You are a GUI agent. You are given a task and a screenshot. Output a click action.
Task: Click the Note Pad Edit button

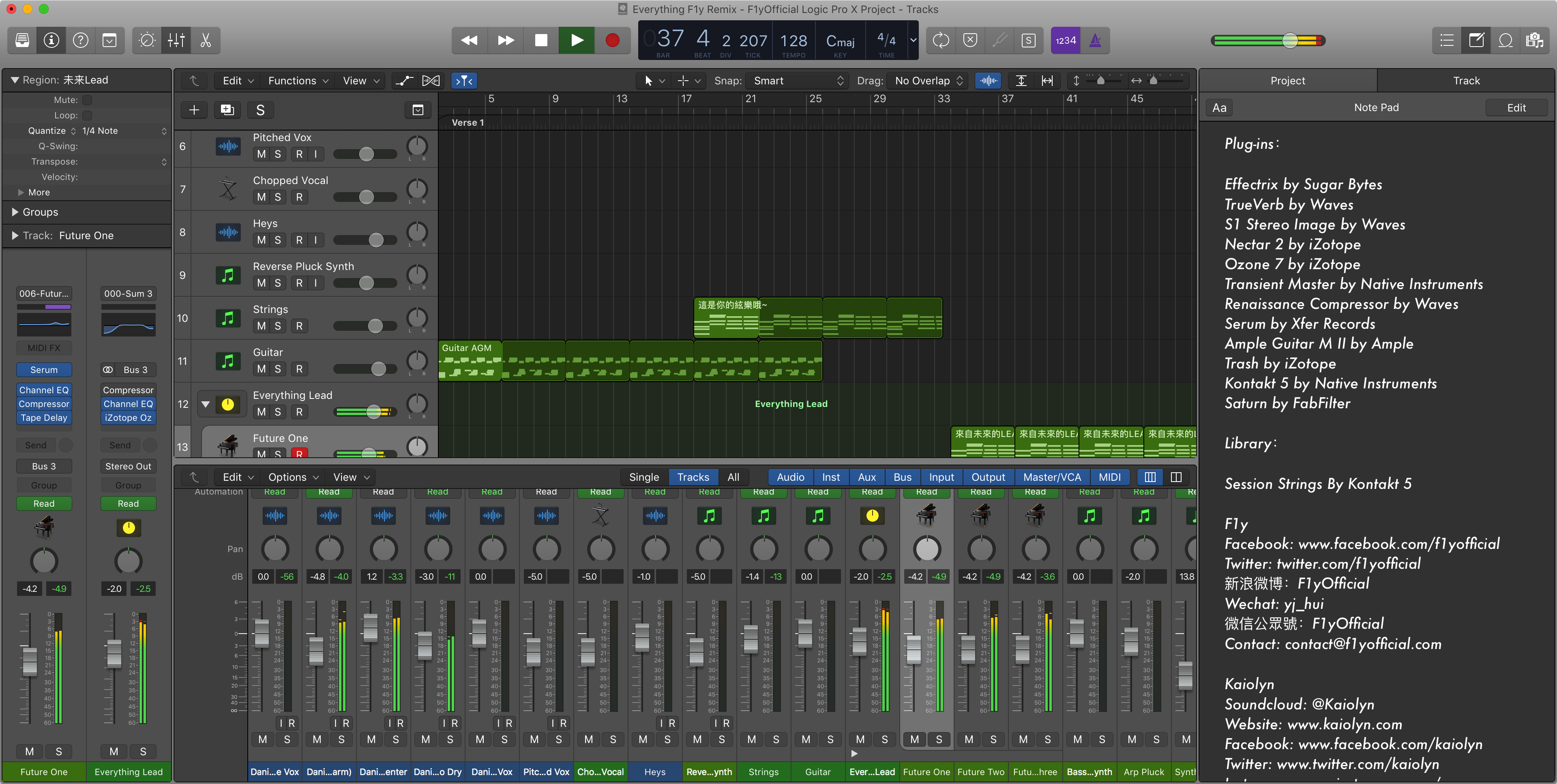coord(1516,107)
